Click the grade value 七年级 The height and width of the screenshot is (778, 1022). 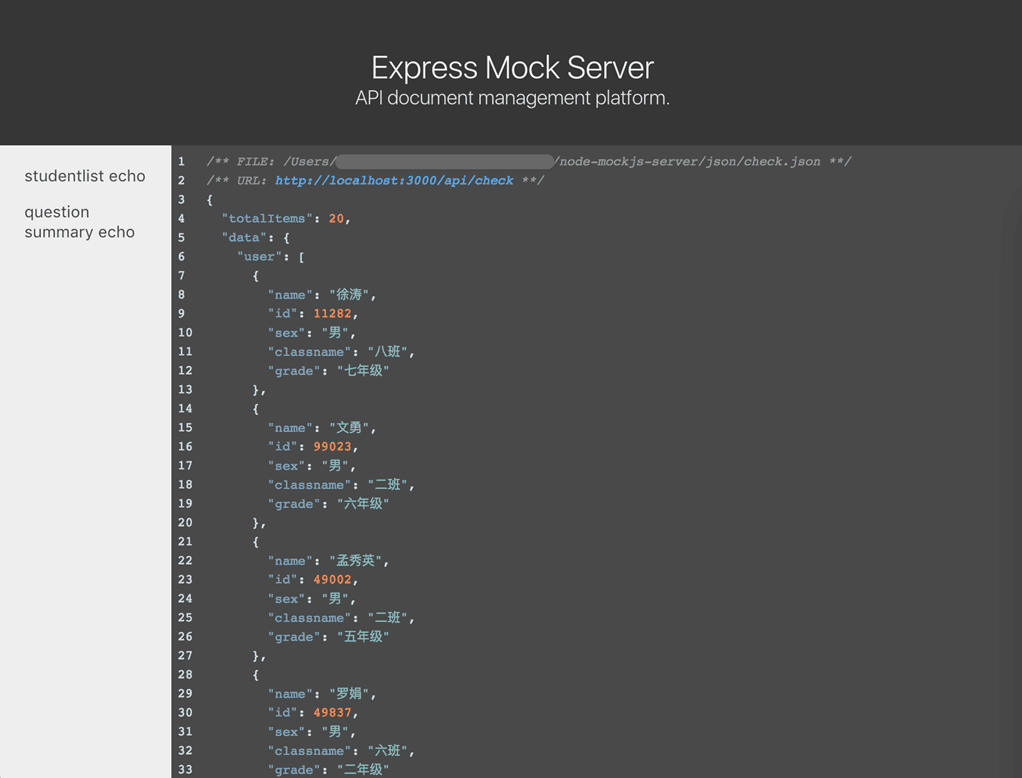tap(363, 371)
